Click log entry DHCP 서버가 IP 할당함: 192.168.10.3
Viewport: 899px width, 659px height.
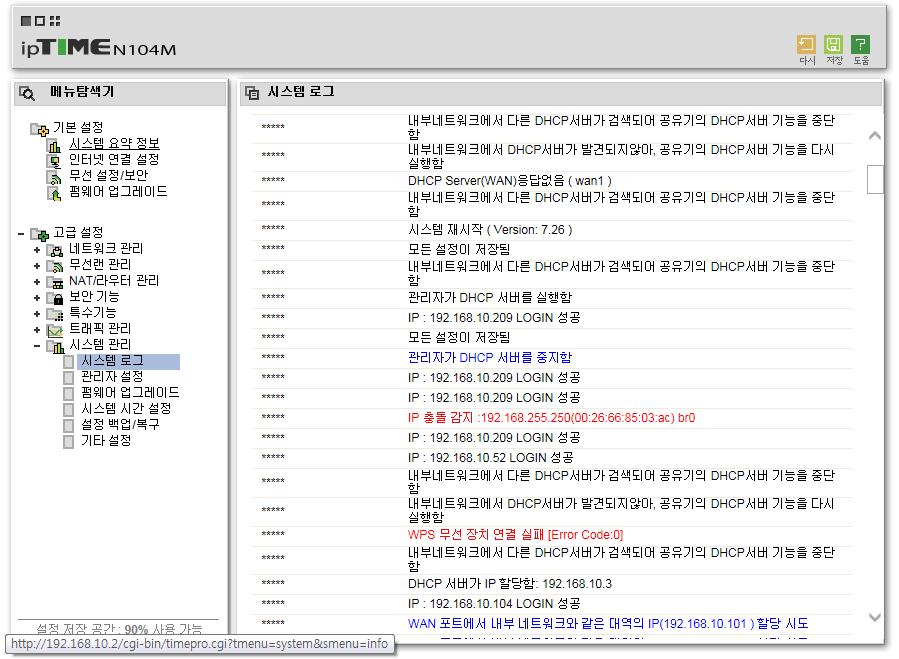pos(510,584)
